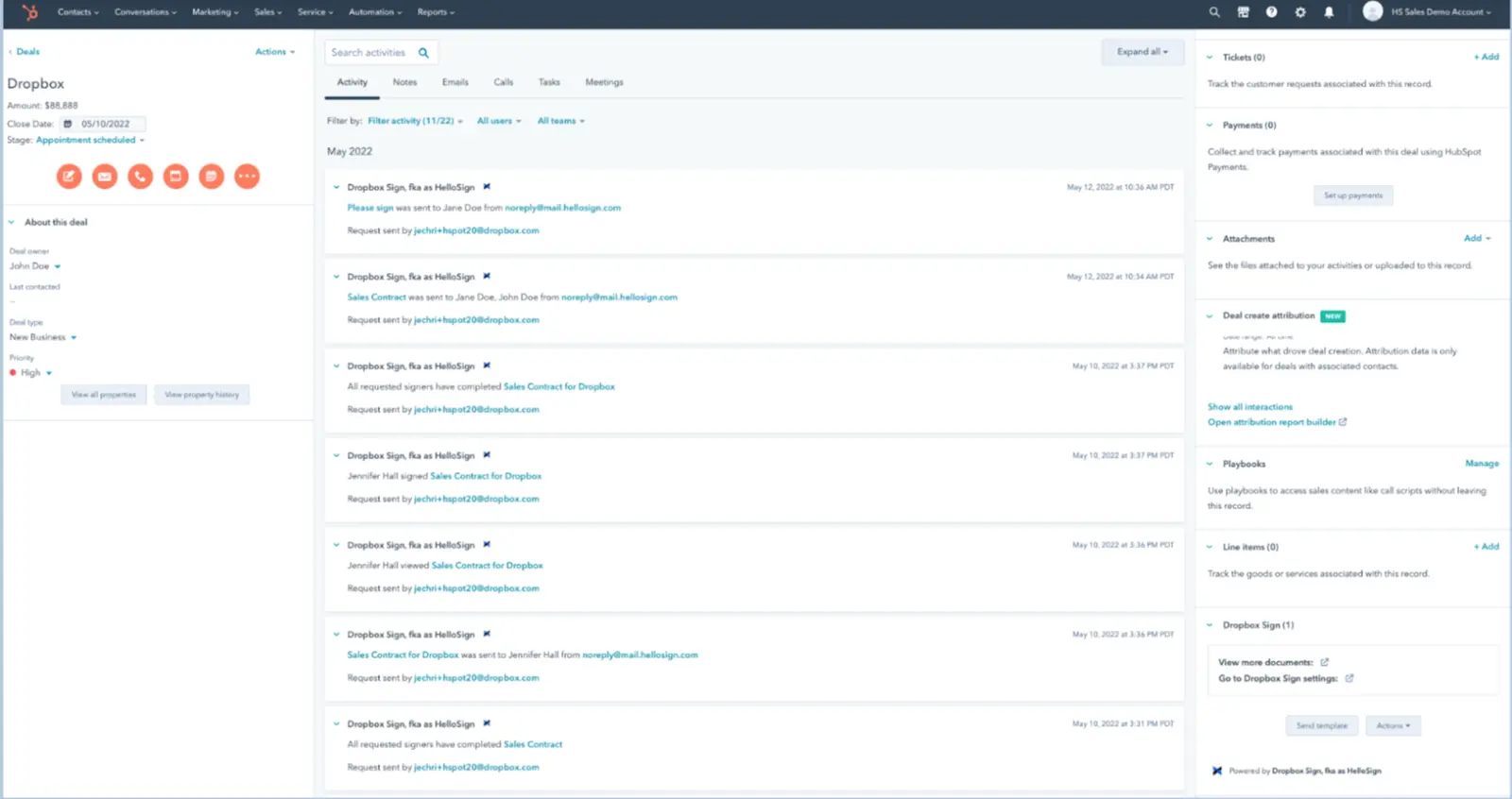This screenshot has height=799, width=1512.
Task: Click the orange task window icon
Action: click(176, 176)
